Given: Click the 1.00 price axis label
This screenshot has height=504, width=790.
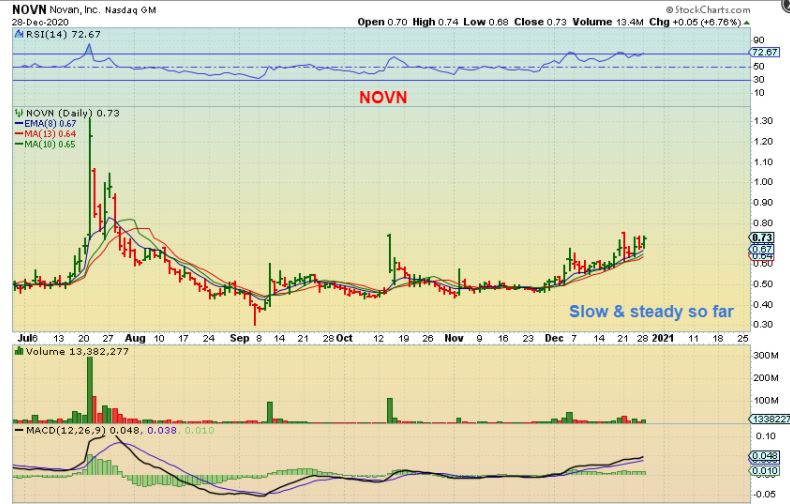Looking at the screenshot, I should tap(763, 182).
